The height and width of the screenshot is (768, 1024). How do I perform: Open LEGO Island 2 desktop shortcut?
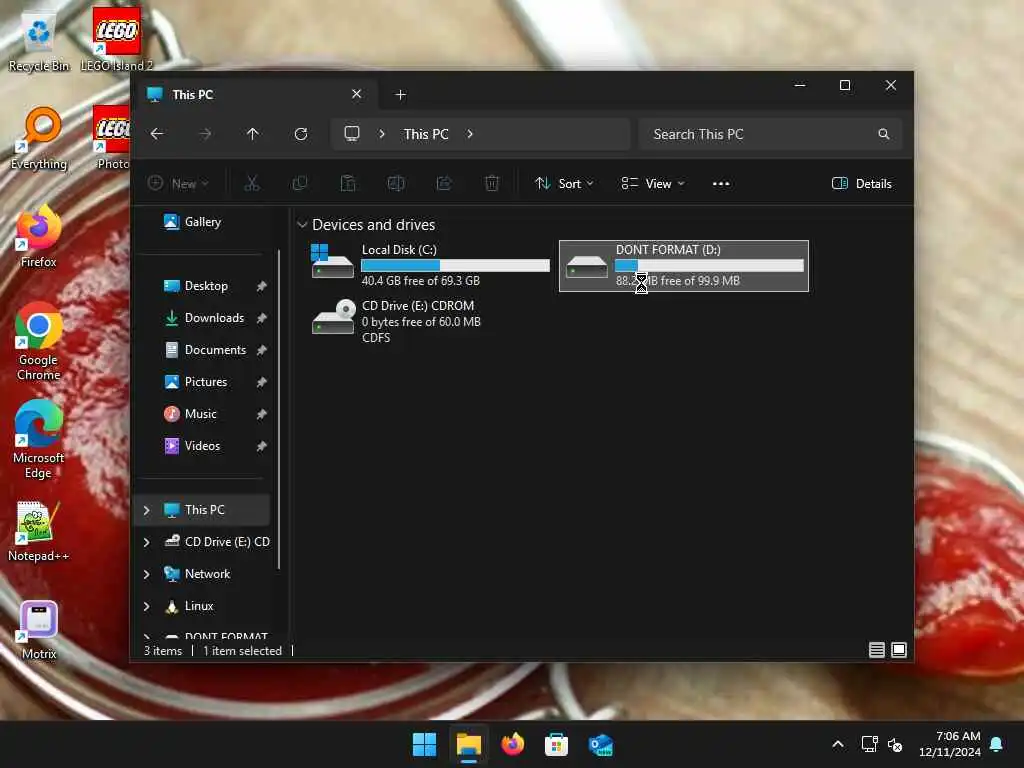(116, 39)
